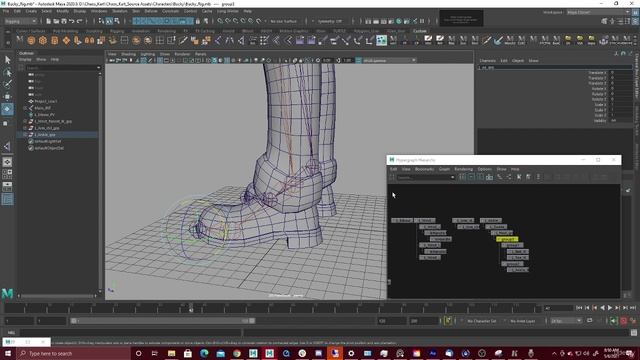Toggle snap to points
Image resolution: width=640 pixels, height=360 pixels.
click(x=236, y=21)
